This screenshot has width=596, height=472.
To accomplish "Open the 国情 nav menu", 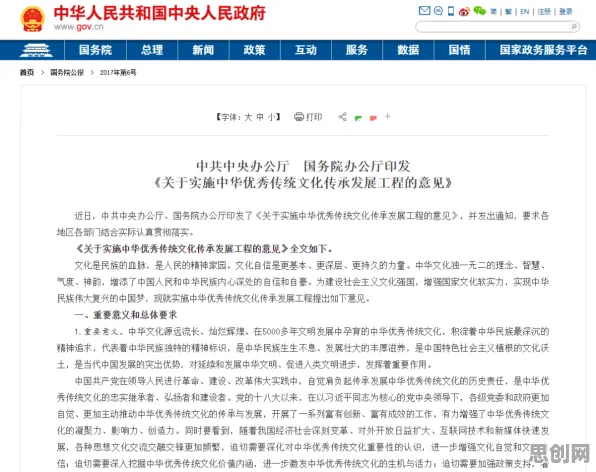I will coord(460,50).
